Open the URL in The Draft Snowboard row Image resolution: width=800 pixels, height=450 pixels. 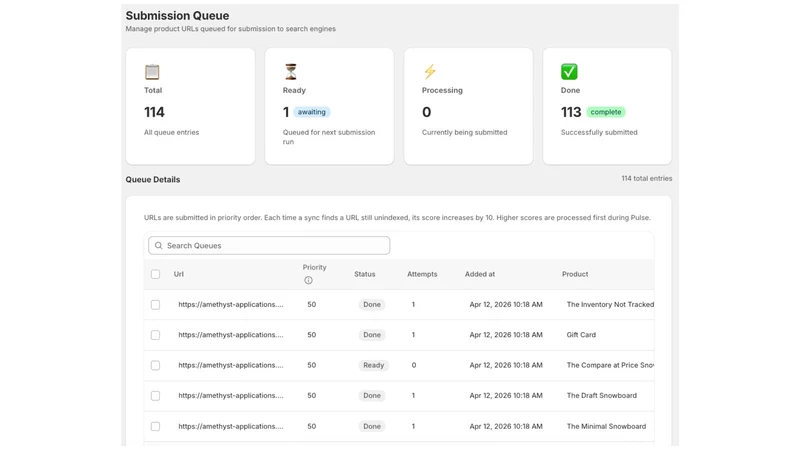point(231,395)
